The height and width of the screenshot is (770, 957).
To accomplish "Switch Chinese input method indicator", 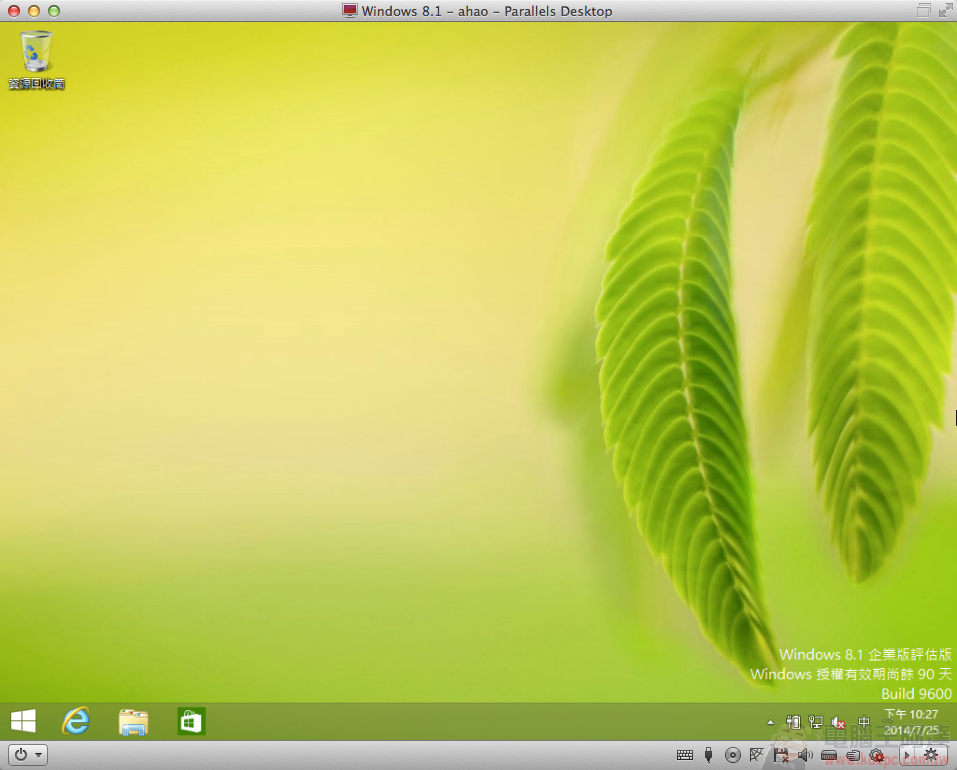I will click(864, 722).
